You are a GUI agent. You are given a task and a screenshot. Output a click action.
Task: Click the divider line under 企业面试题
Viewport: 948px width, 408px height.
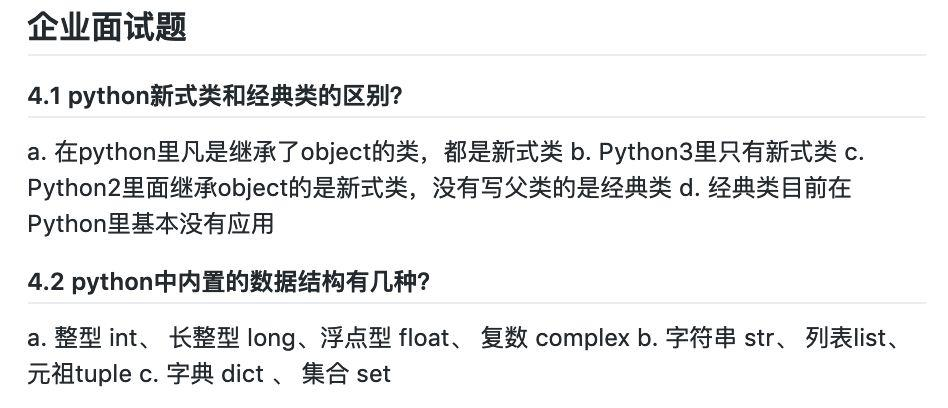(476, 55)
